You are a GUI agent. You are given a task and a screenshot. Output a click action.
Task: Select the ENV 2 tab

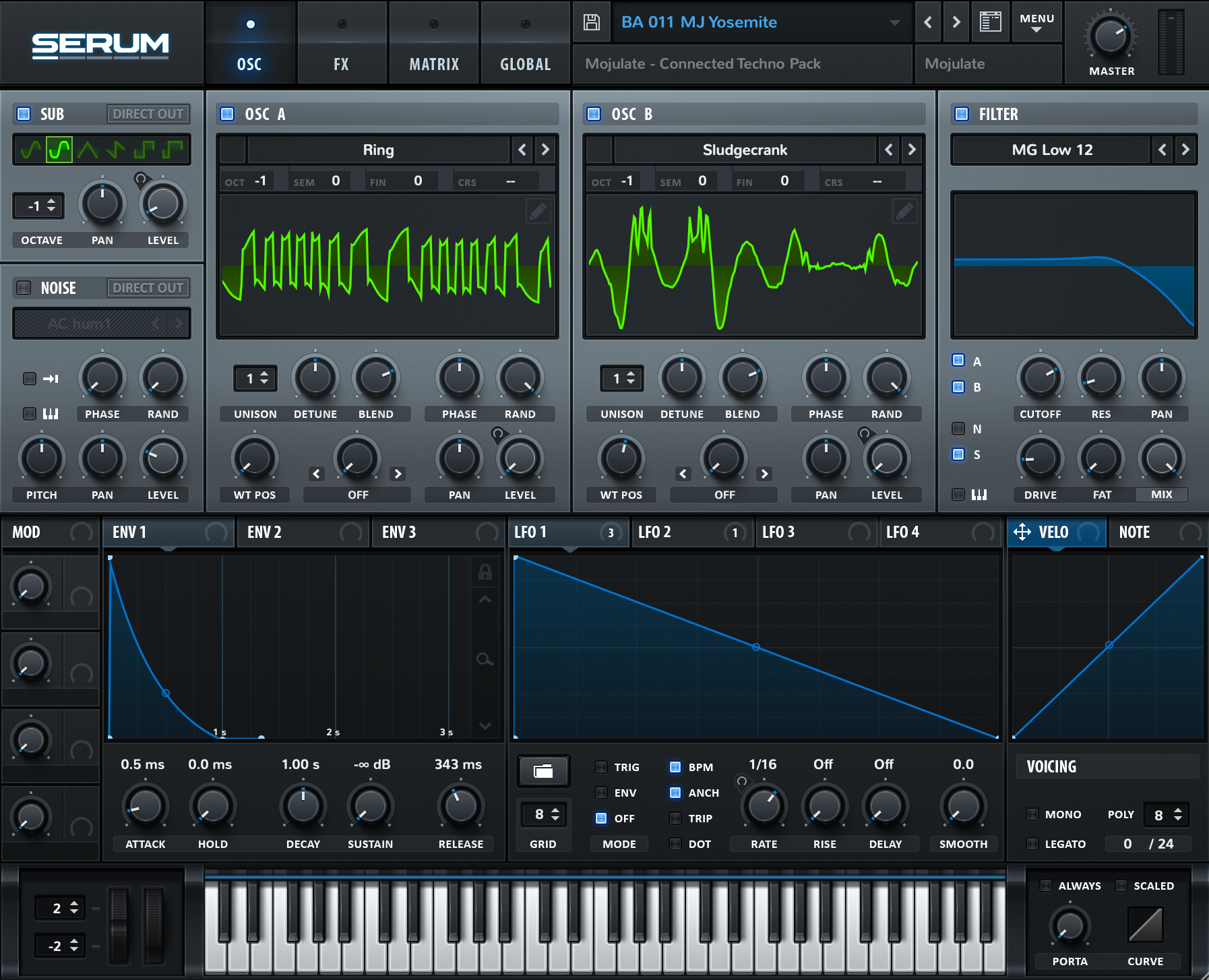tap(302, 532)
